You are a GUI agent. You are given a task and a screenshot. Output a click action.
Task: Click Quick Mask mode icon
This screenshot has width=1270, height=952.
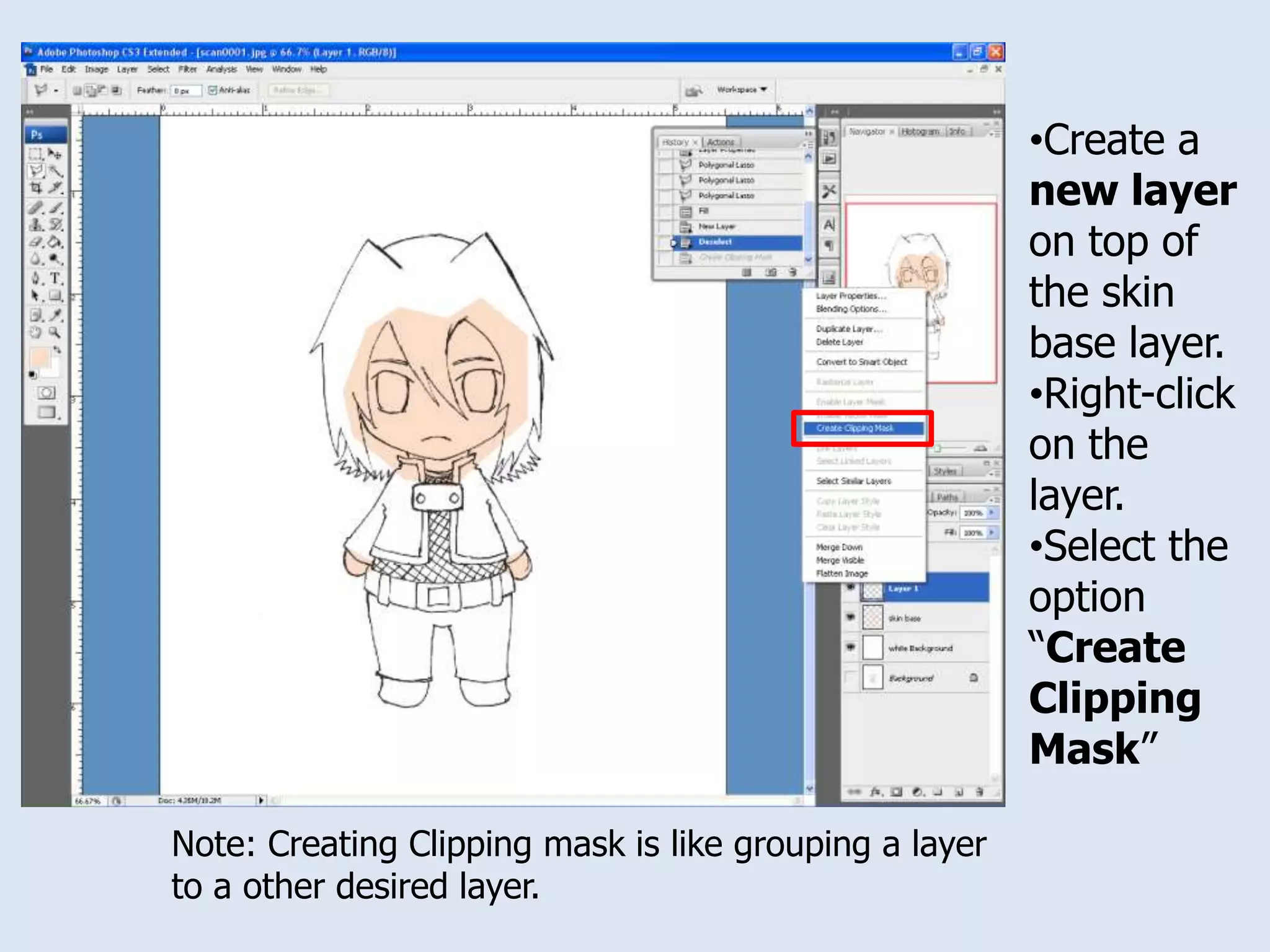46,392
